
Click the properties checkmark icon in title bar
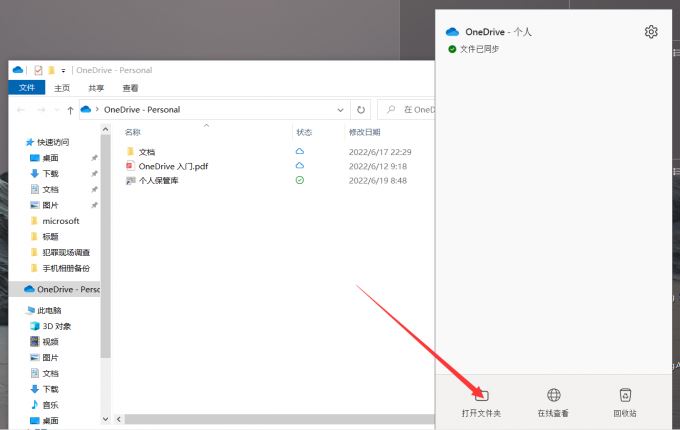[x=38, y=70]
